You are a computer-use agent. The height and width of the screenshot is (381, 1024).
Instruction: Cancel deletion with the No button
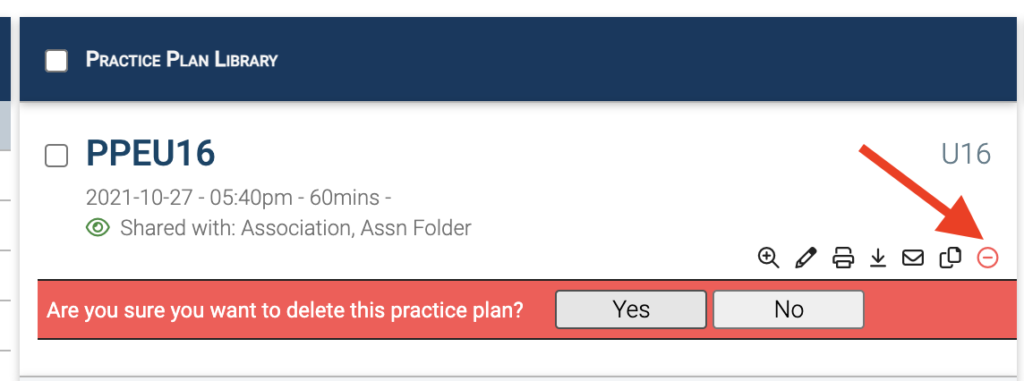coord(788,309)
